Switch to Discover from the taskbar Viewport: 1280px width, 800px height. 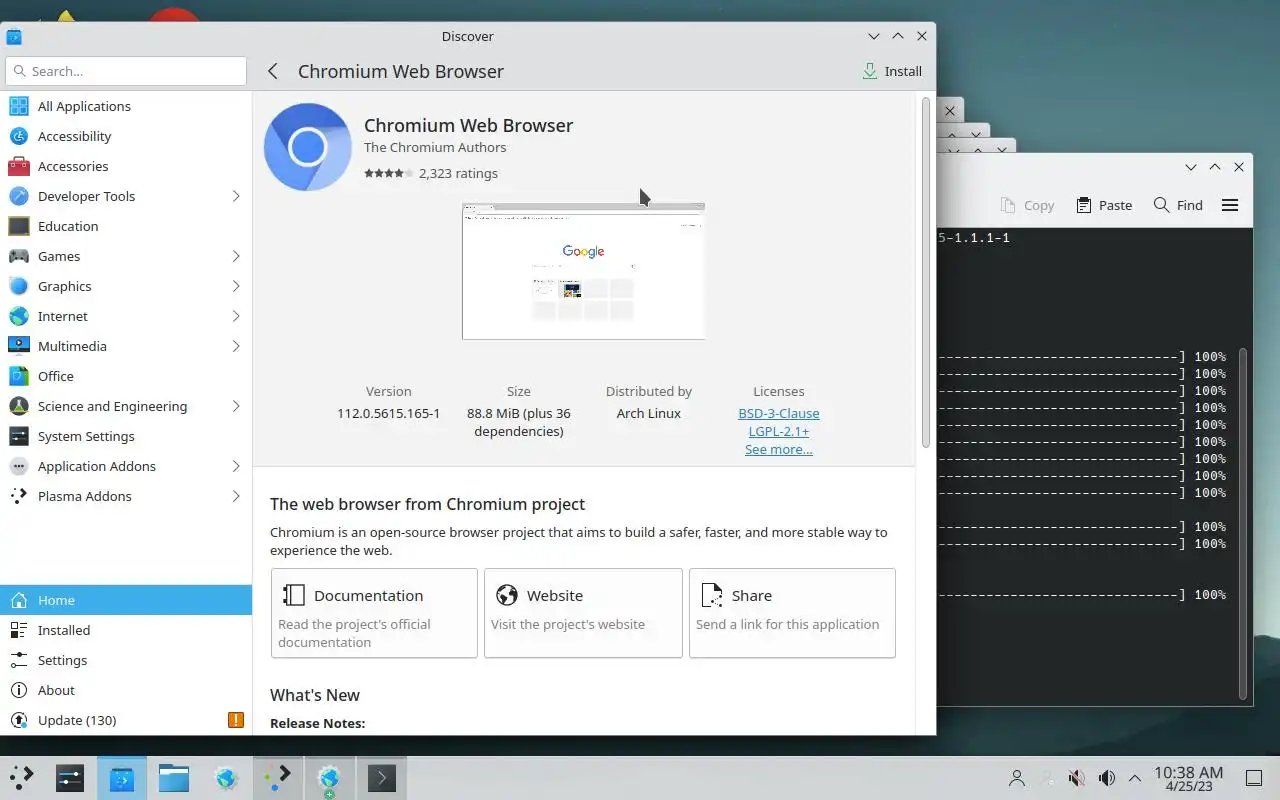(122, 777)
